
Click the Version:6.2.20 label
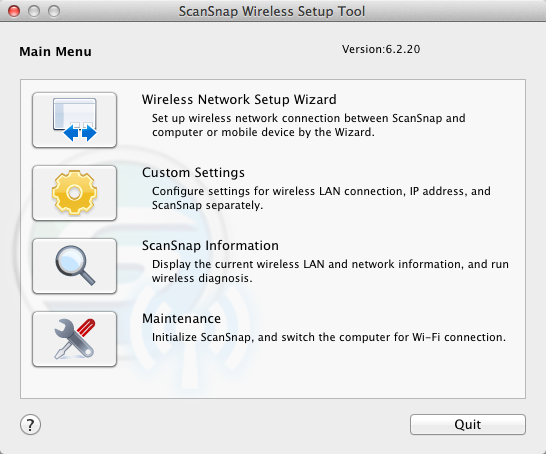(x=381, y=49)
